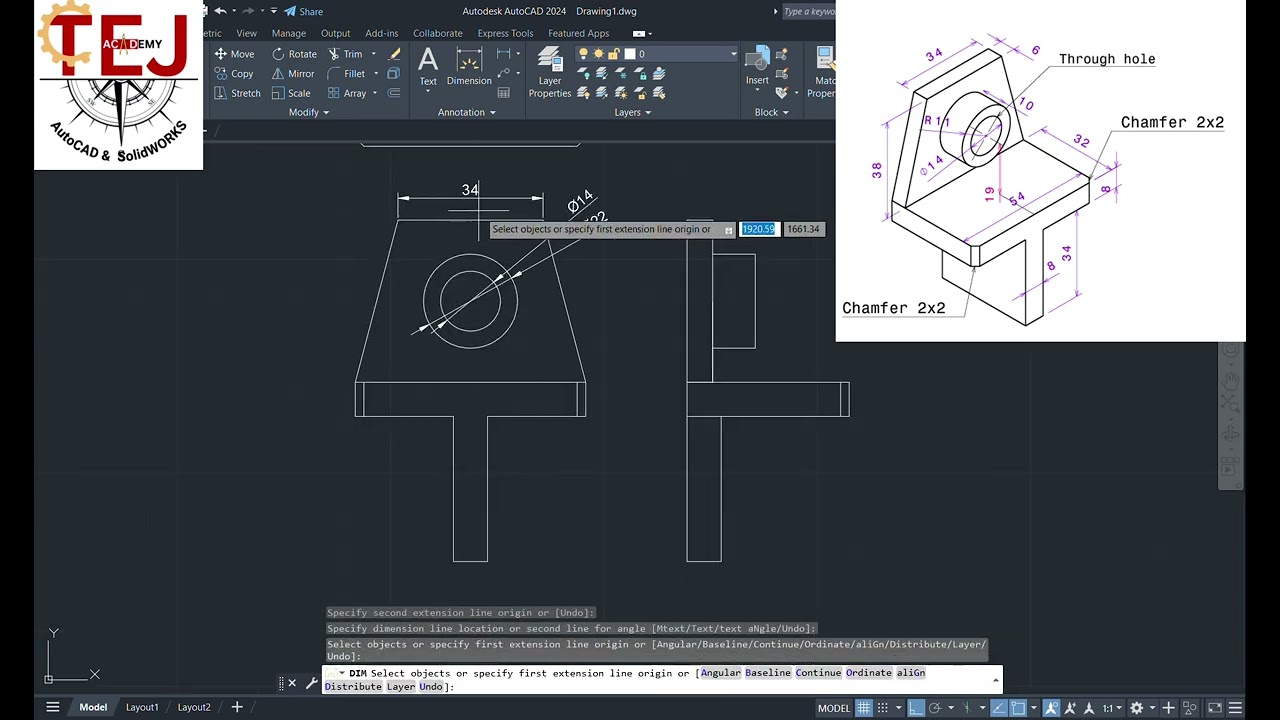
Task: Toggle object snap tracking
Action: [998, 708]
